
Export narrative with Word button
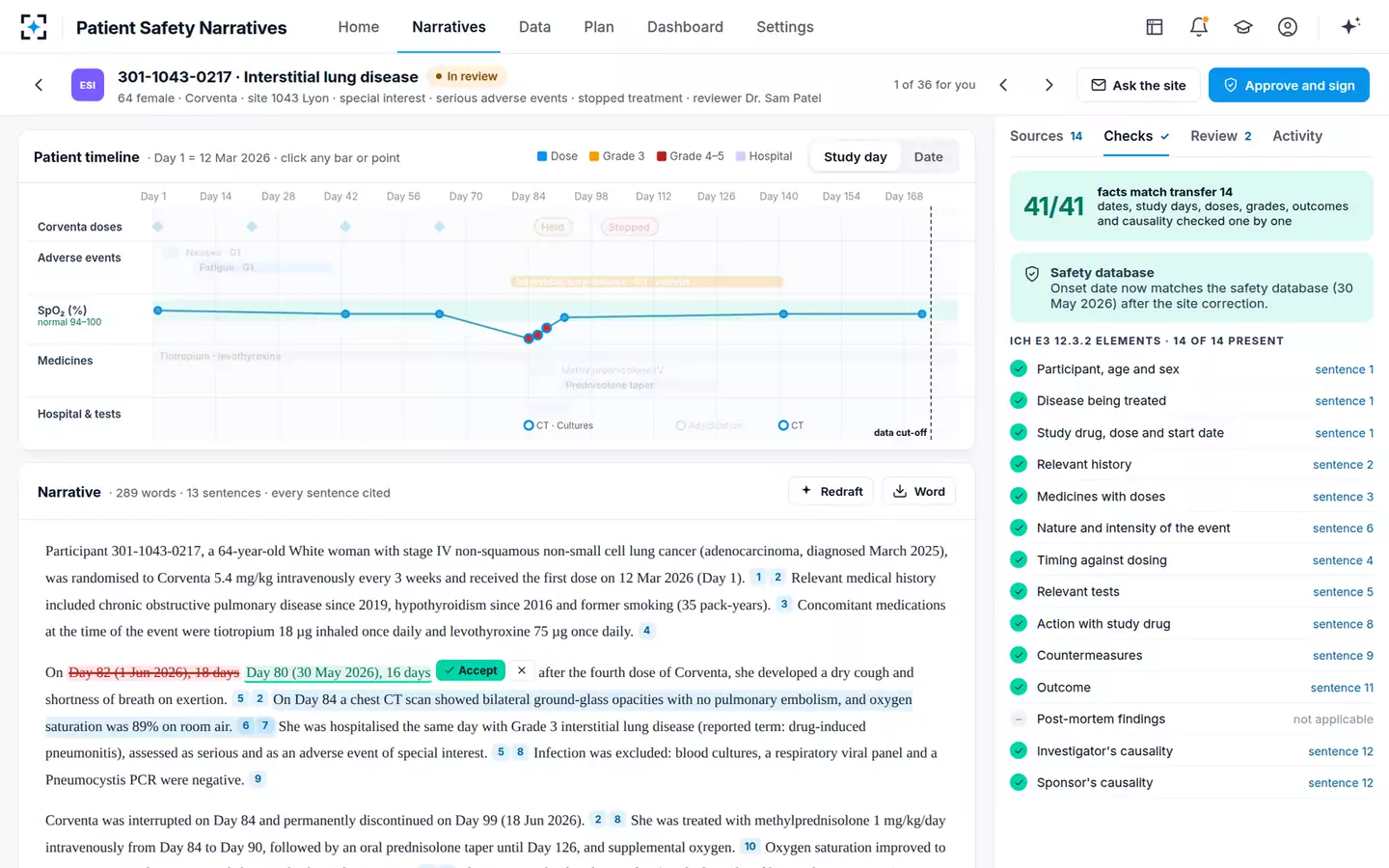(918, 491)
